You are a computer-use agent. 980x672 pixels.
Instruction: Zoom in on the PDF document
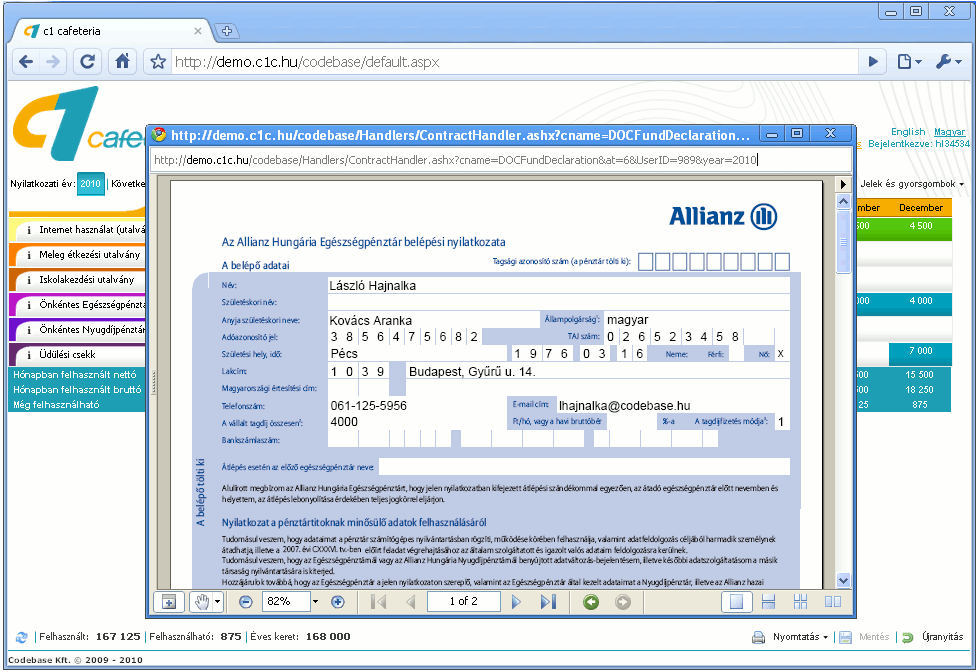click(x=338, y=602)
